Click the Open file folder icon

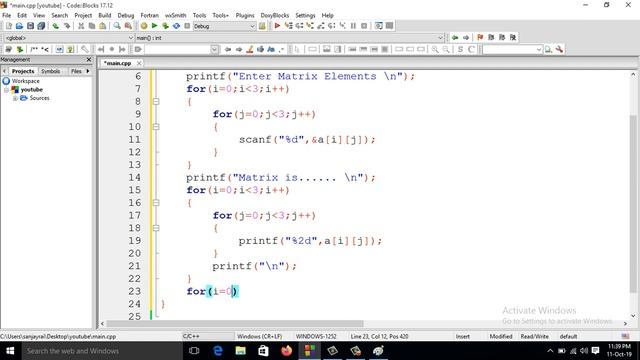(x=19, y=26)
